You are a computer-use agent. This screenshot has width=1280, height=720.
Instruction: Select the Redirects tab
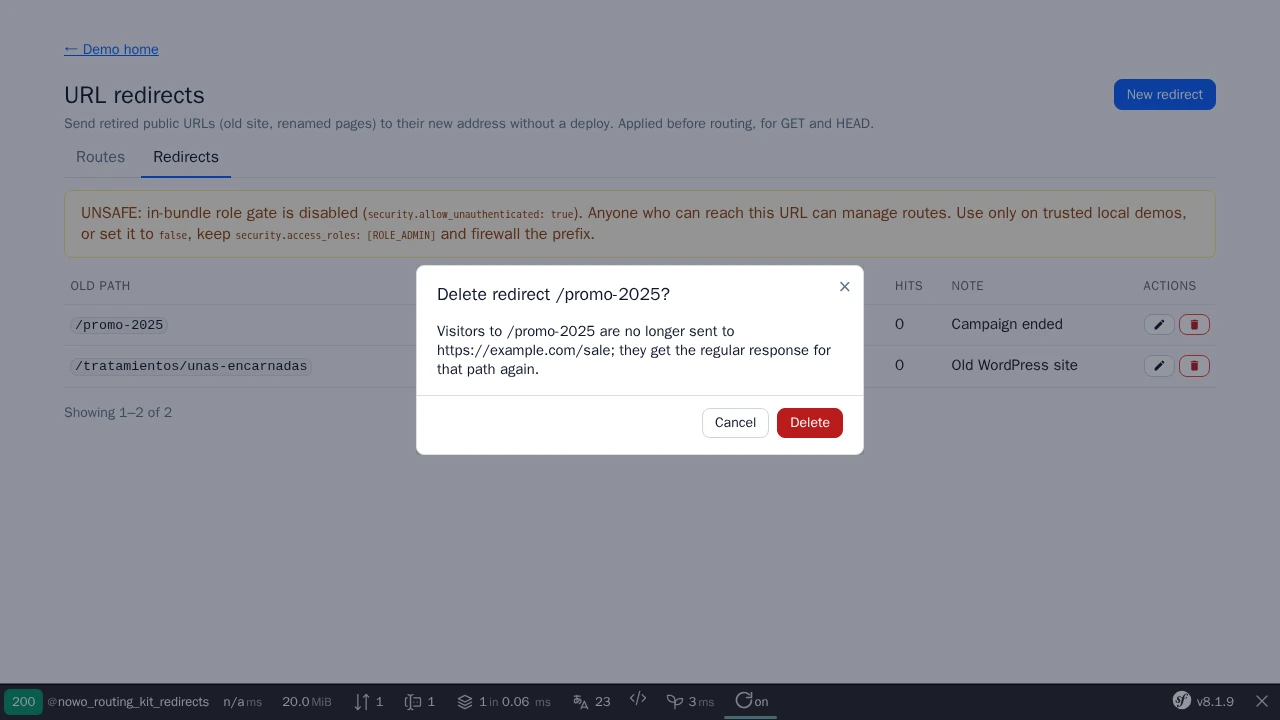186,157
